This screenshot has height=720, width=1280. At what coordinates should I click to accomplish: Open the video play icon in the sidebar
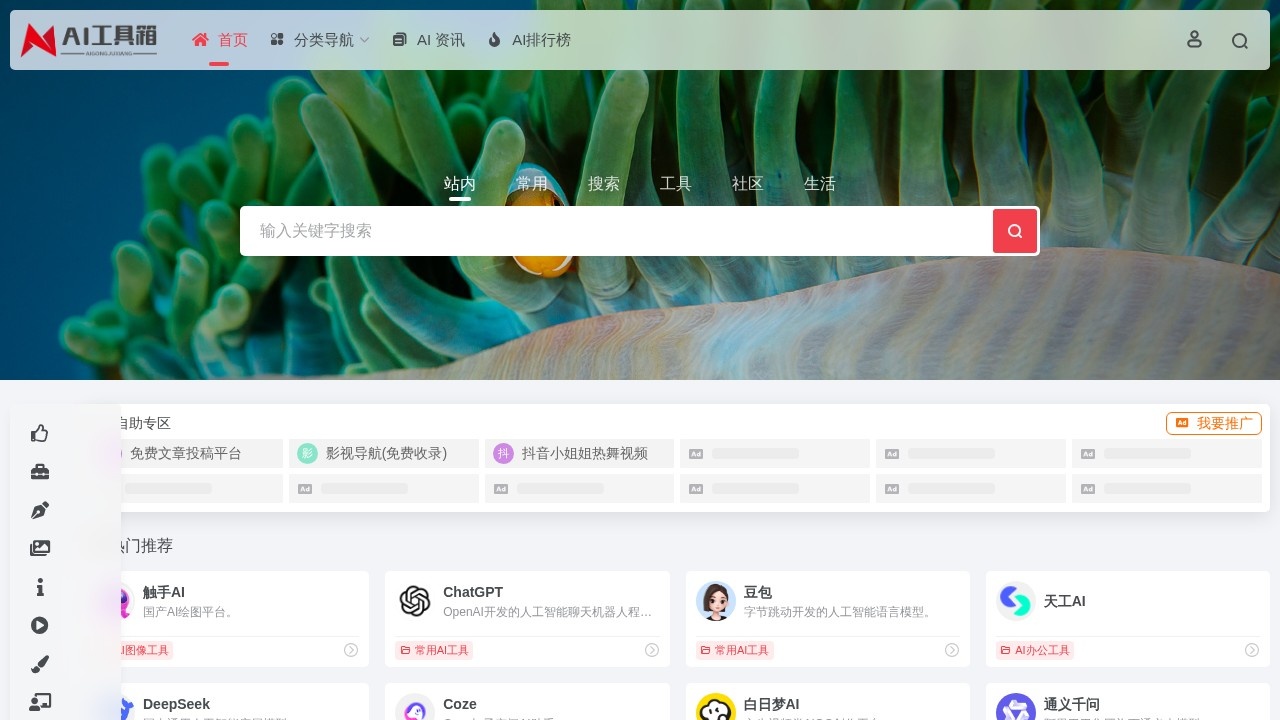pos(40,625)
